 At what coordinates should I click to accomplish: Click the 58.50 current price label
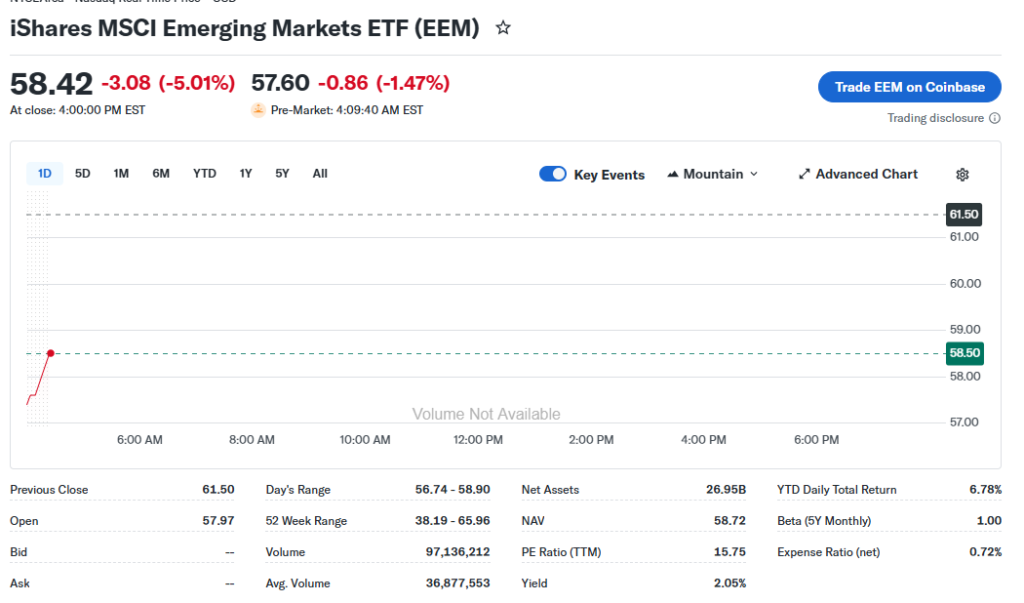pos(964,353)
